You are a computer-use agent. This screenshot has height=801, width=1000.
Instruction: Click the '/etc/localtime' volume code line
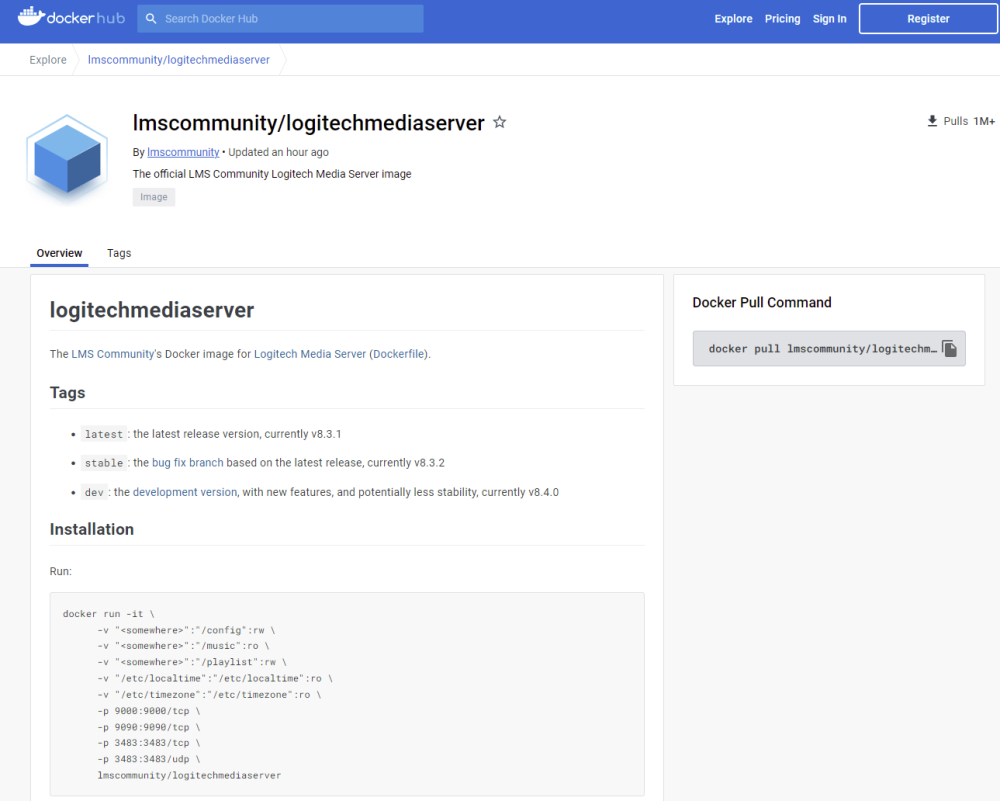(215, 679)
